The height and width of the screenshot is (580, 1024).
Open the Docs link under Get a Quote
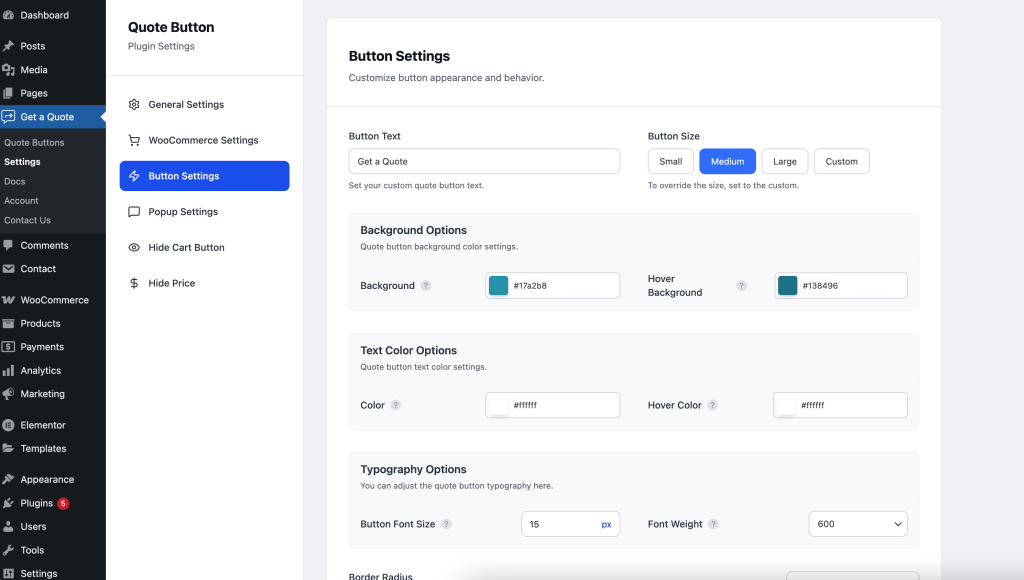click(x=15, y=182)
